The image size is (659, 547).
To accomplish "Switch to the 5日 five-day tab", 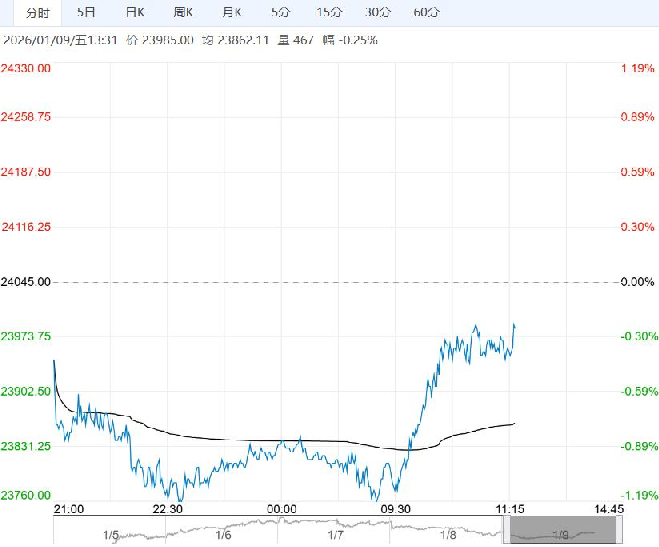I will pyautogui.click(x=87, y=13).
